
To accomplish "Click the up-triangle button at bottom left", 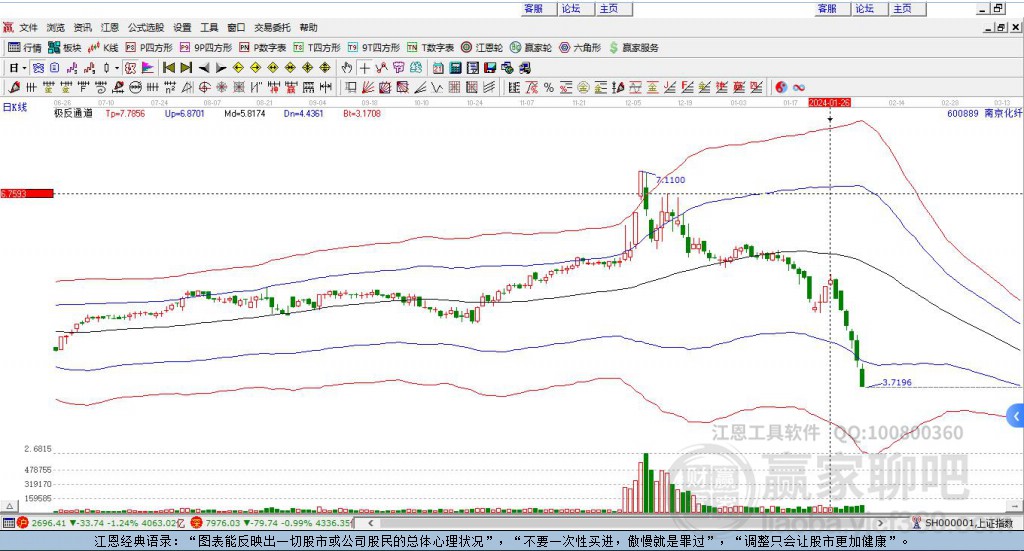I will 9,506.
